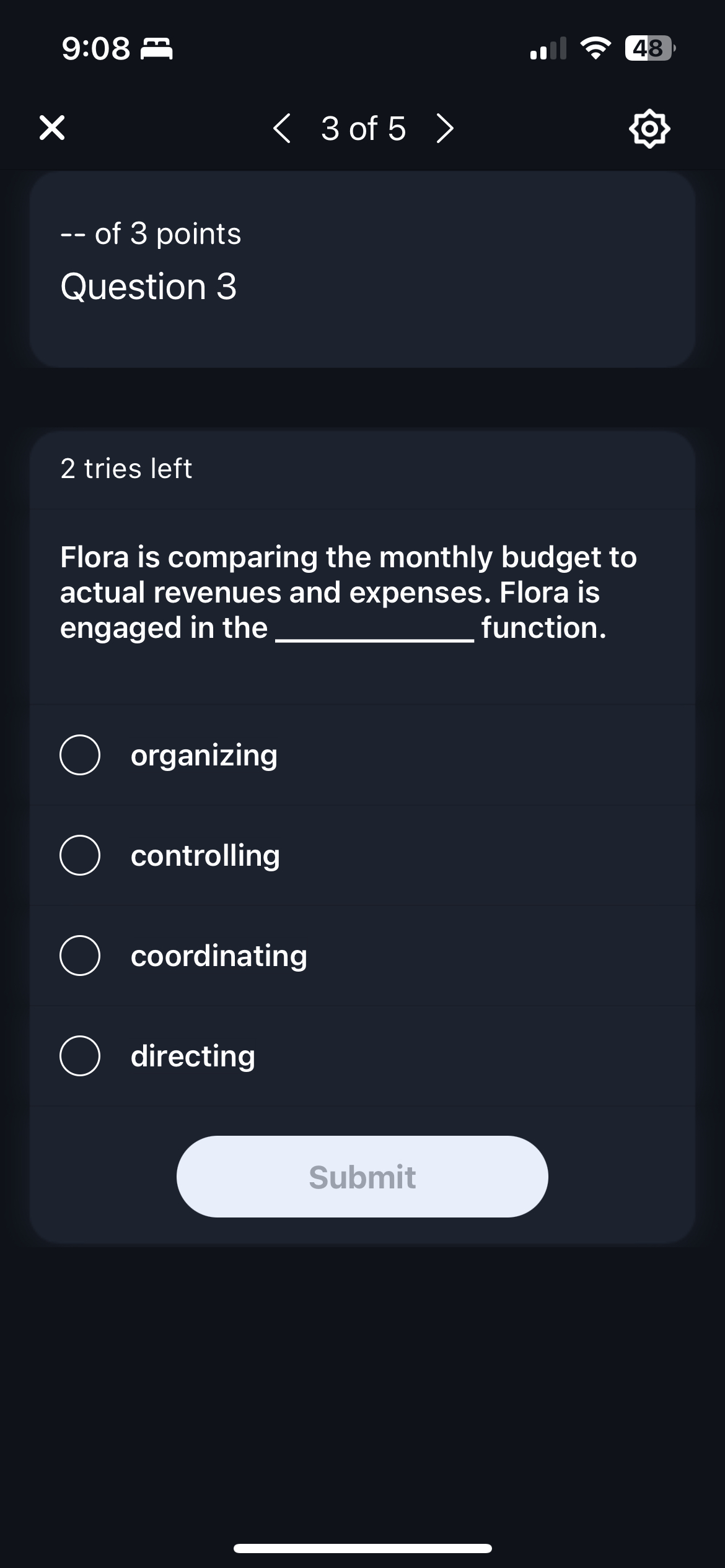Image resolution: width=725 pixels, height=1568 pixels.
Task: Close the quiz with the X icon
Action: coord(53,128)
